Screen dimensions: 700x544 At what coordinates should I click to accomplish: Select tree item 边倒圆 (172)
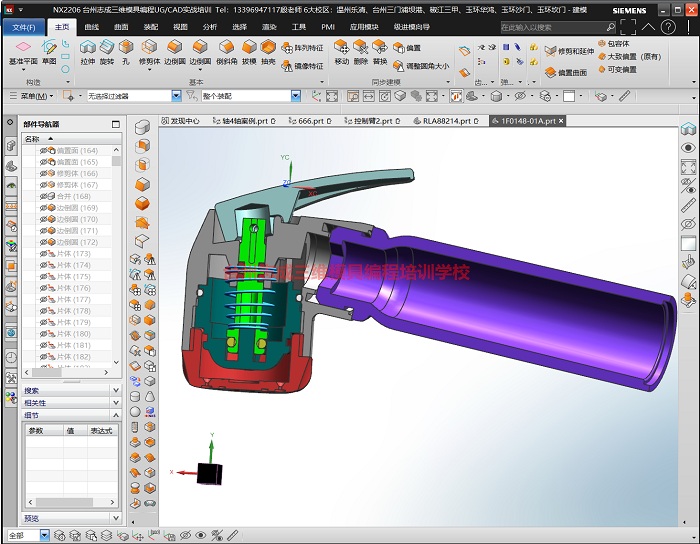point(77,242)
